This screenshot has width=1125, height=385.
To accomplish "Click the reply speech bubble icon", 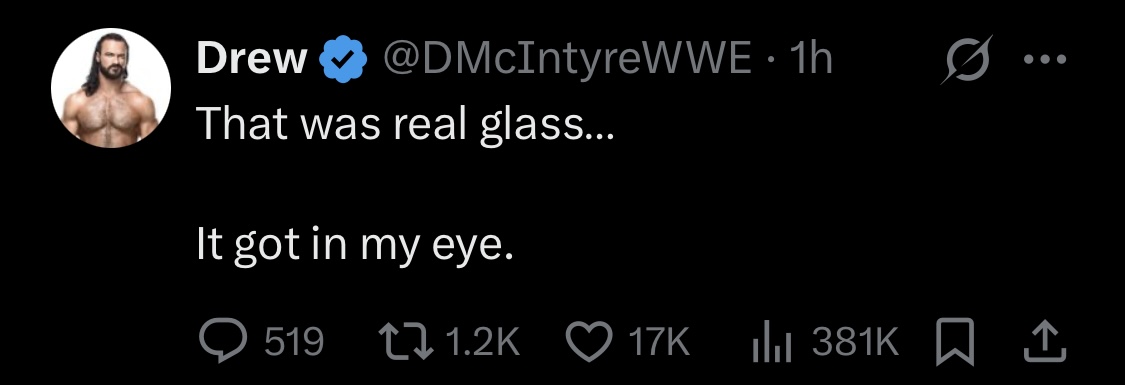I will [222, 342].
